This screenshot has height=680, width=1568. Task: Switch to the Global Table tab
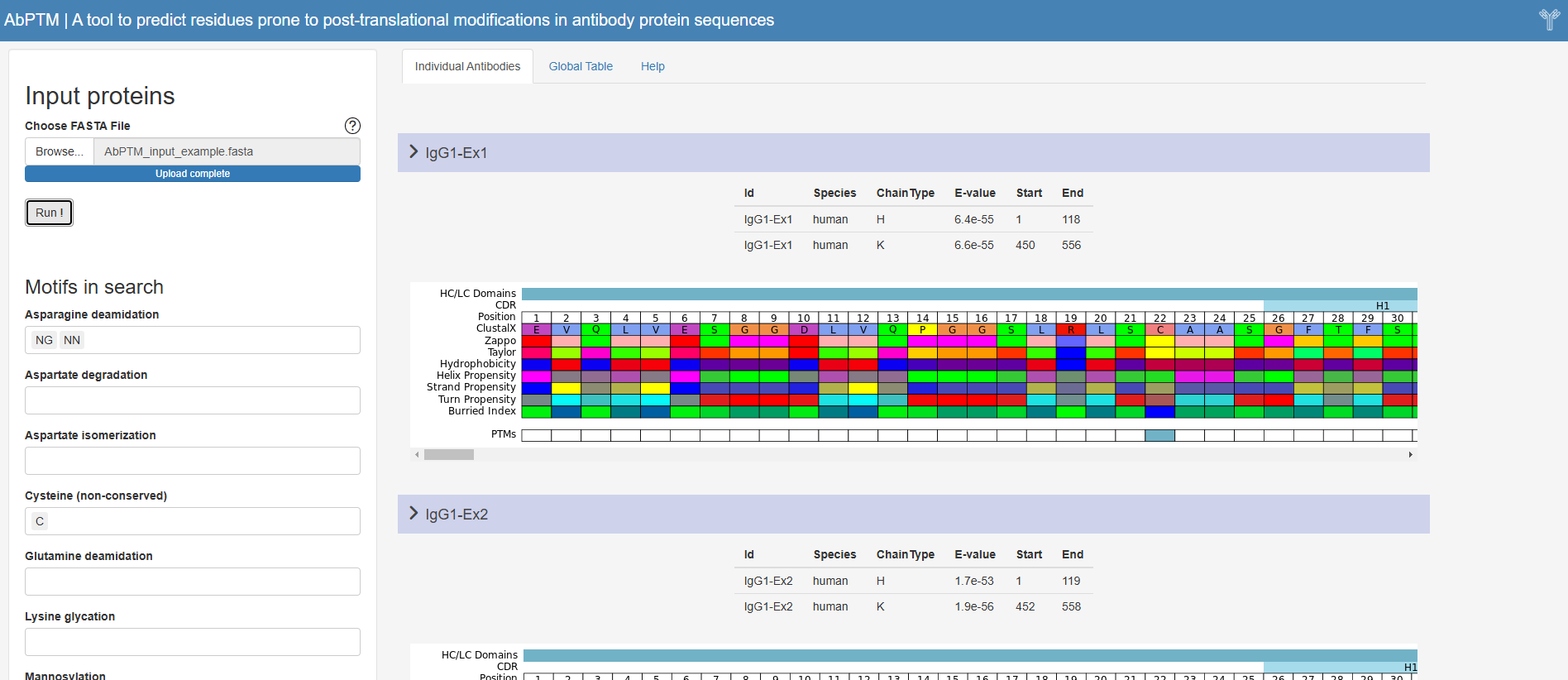581,66
